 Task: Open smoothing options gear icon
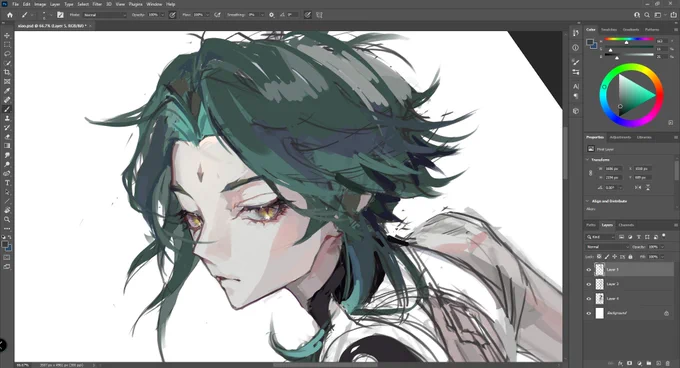coord(271,15)
